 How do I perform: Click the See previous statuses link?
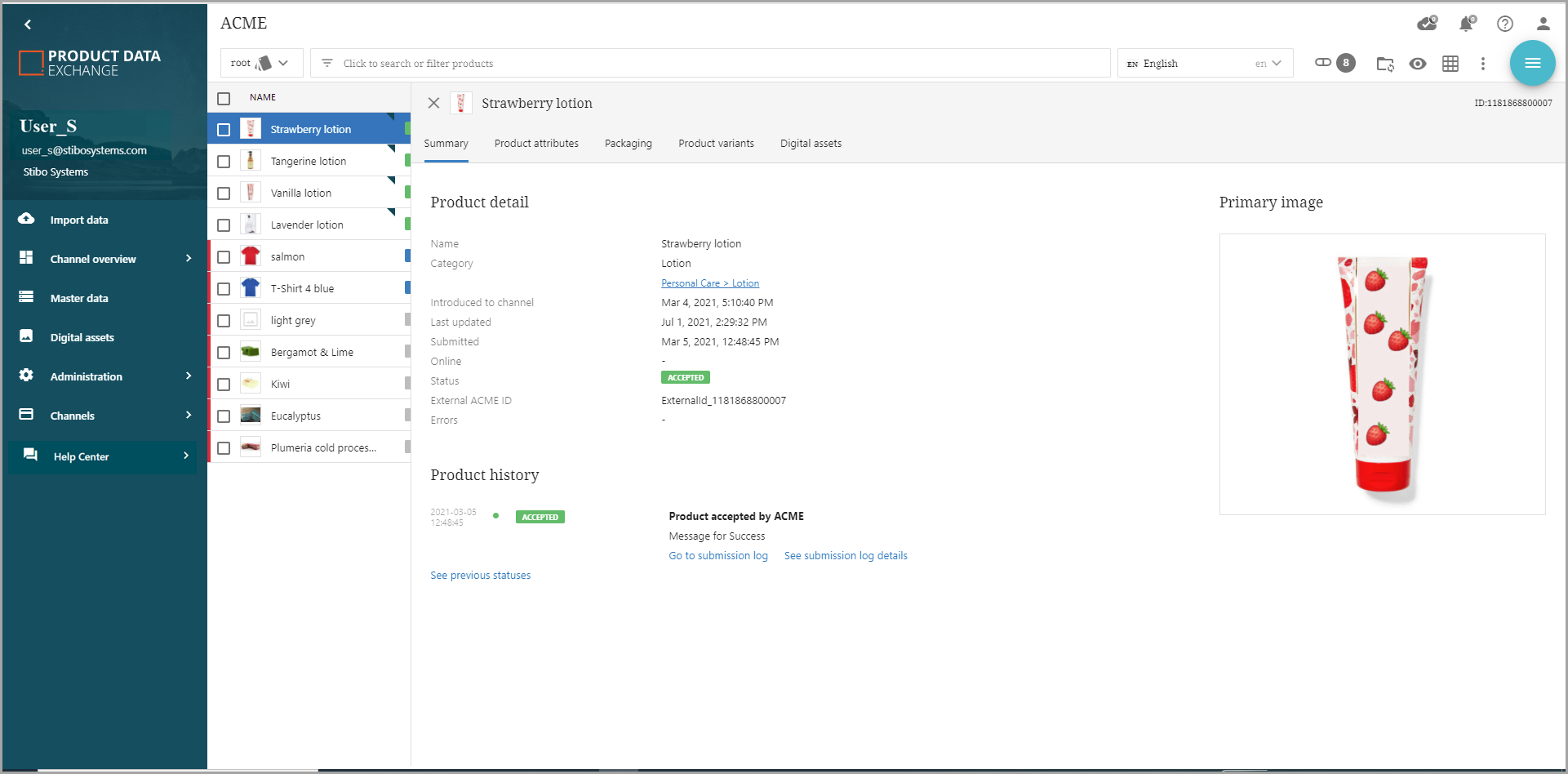(481, 576)
